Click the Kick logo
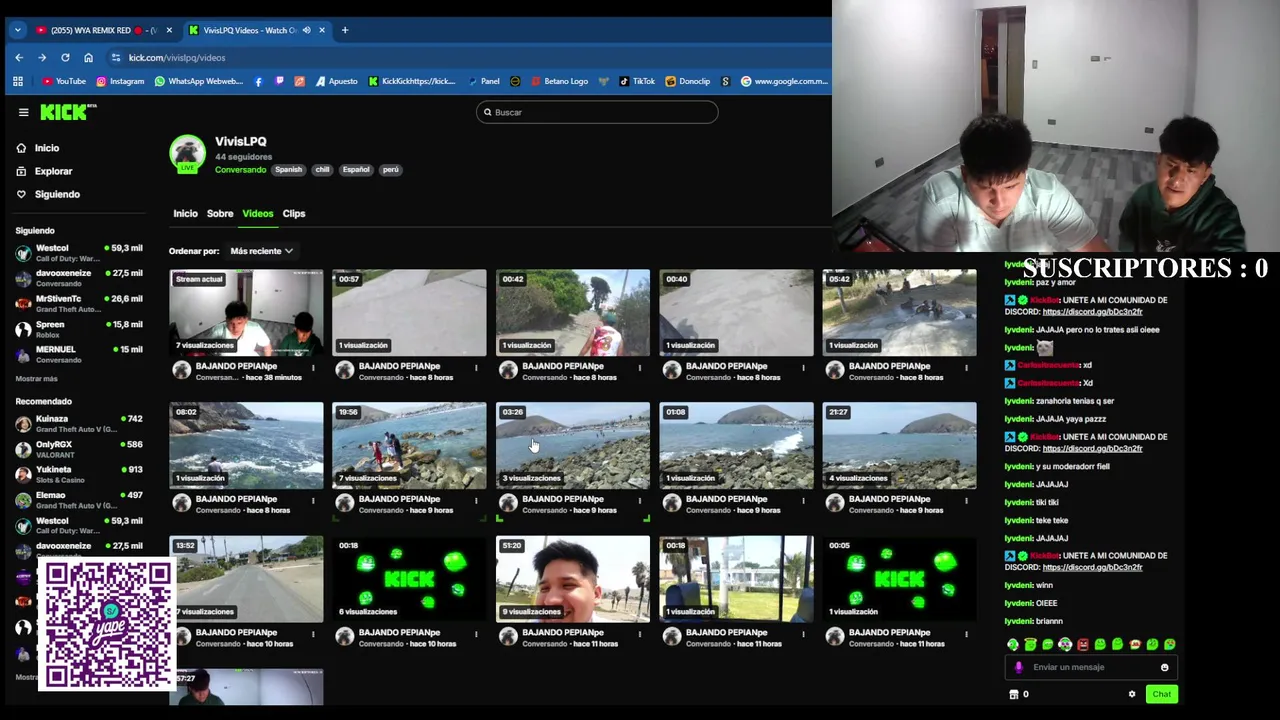Viewport: 1280px width, 720px height. pos(66,112)
